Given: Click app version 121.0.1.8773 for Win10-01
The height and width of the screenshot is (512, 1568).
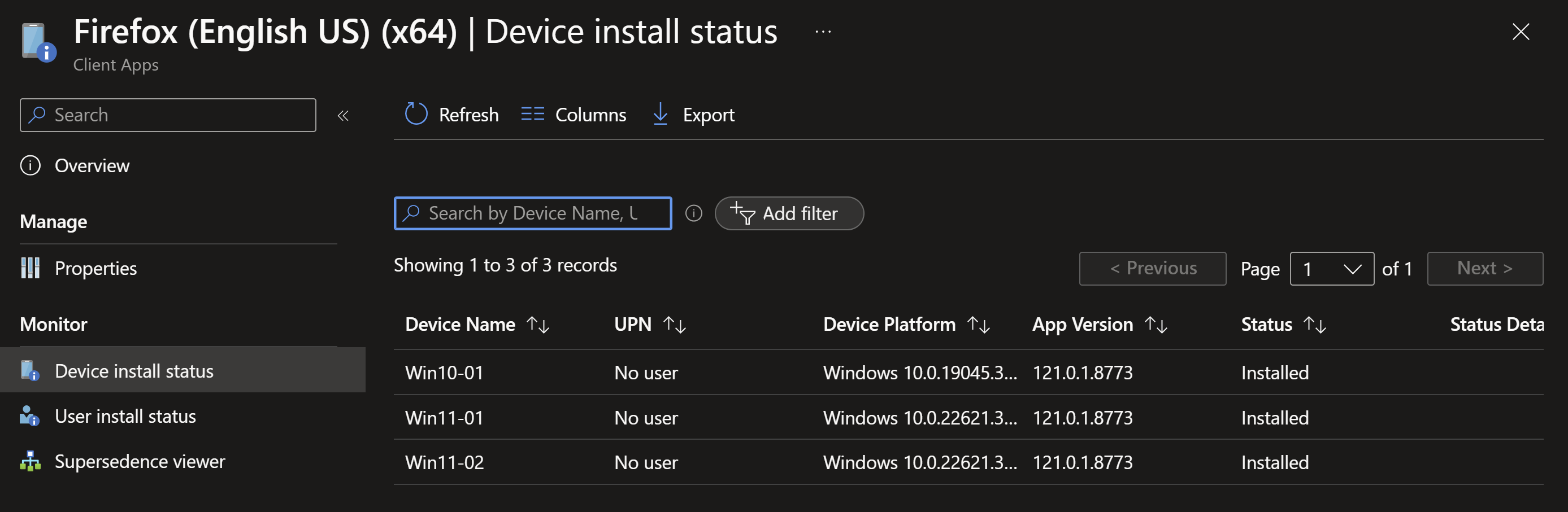Looking at the screenshot, I should point(1082,372).
